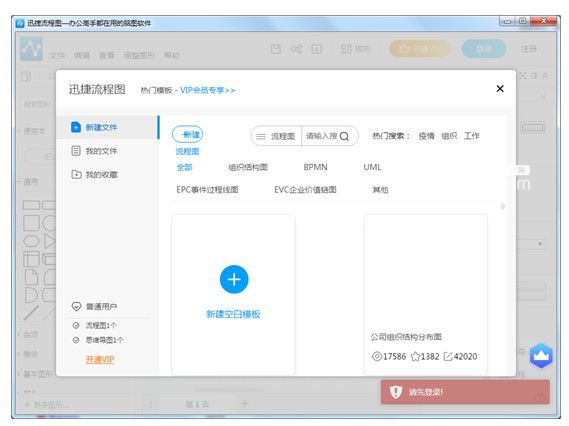Open the 文件 menu in main window
The width and height of the screenshot is (569, 426).
point(57,55)
